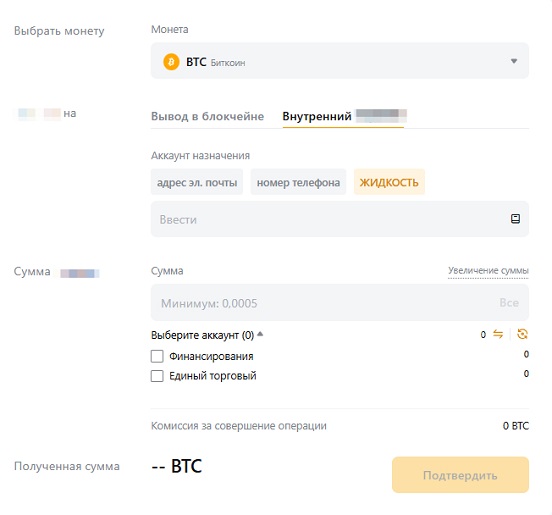
Task: Check the Финансирования account checkbox
Action: 157,356
